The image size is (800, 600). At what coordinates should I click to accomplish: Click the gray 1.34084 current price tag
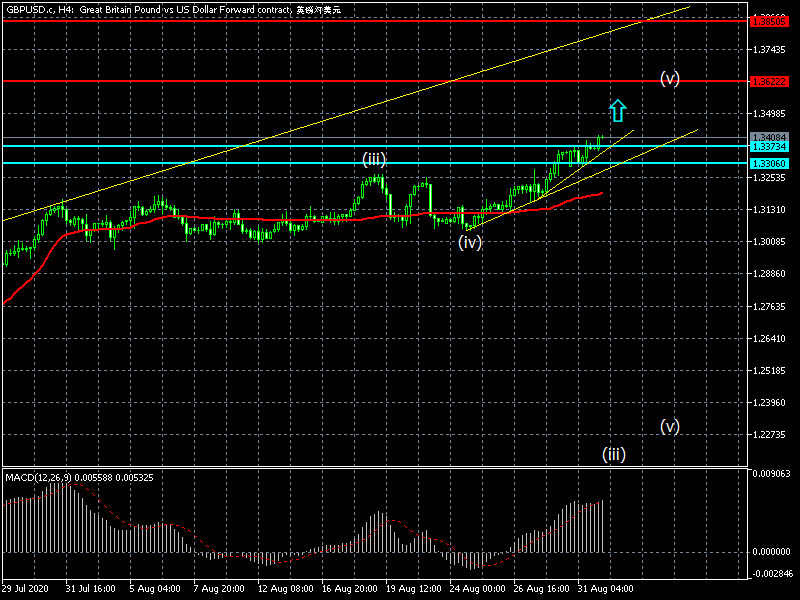tap(769, 137)
